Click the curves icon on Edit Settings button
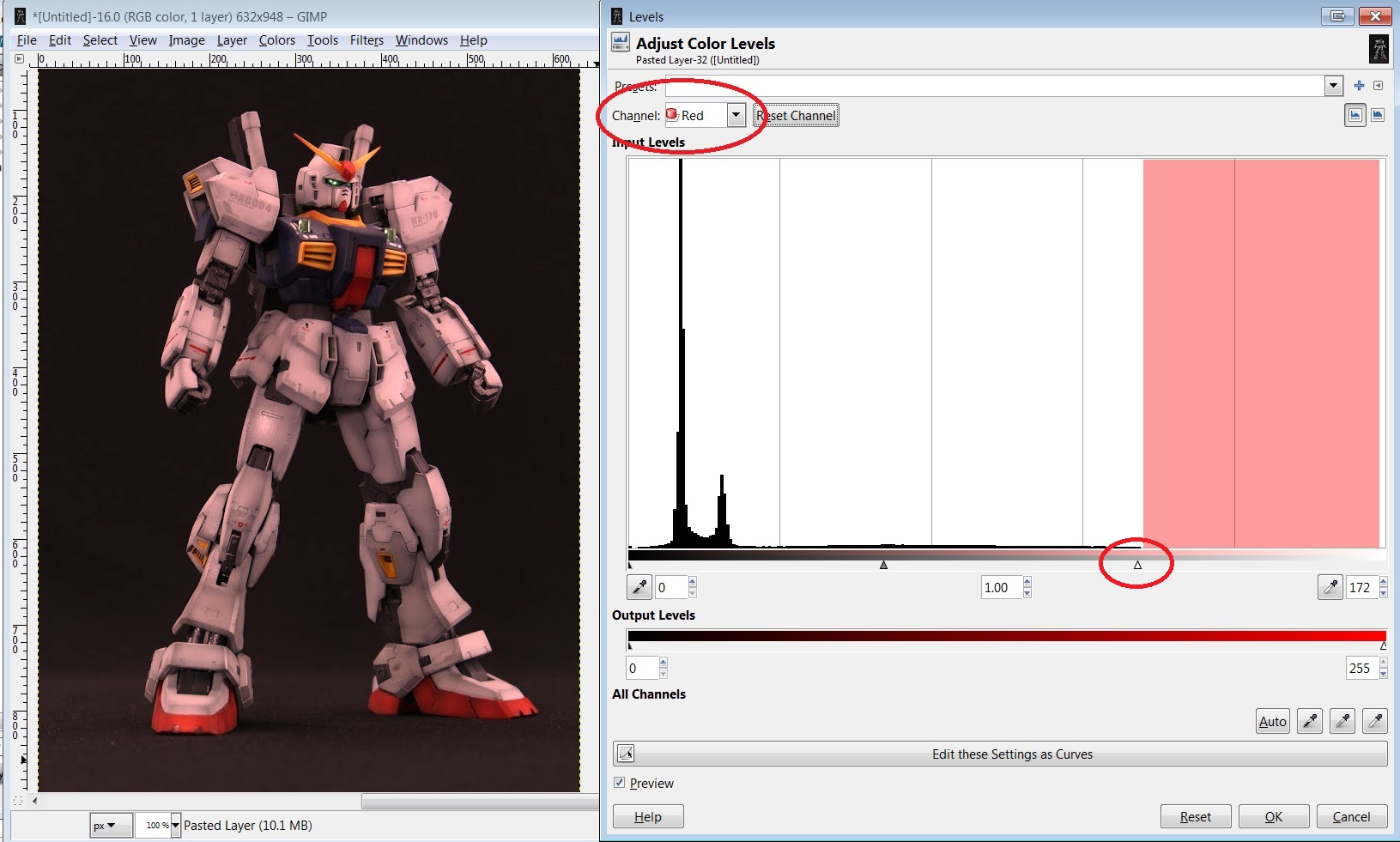The height and width of the screenshot is (842, 1400). click(x=626, y=754)
